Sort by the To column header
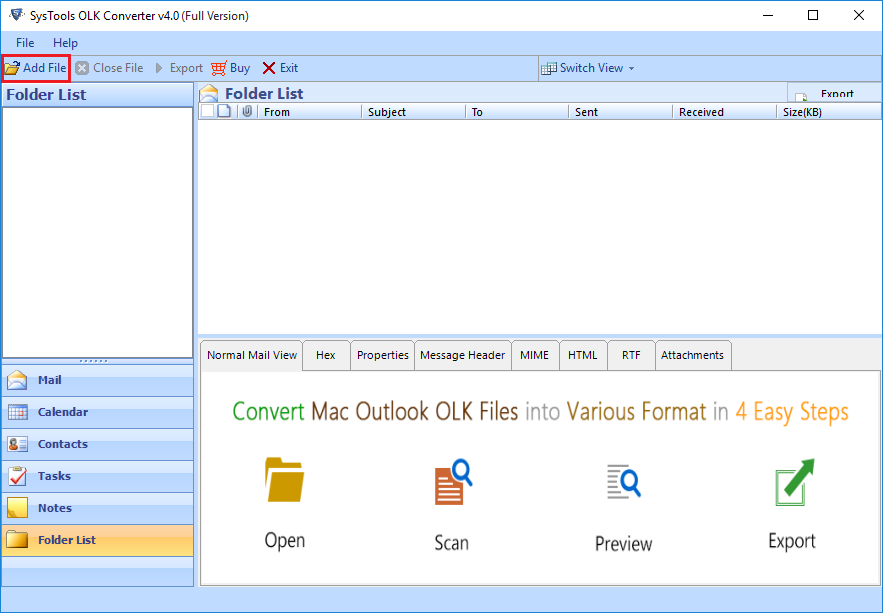 pyautogui.click(x=517, y=112)
